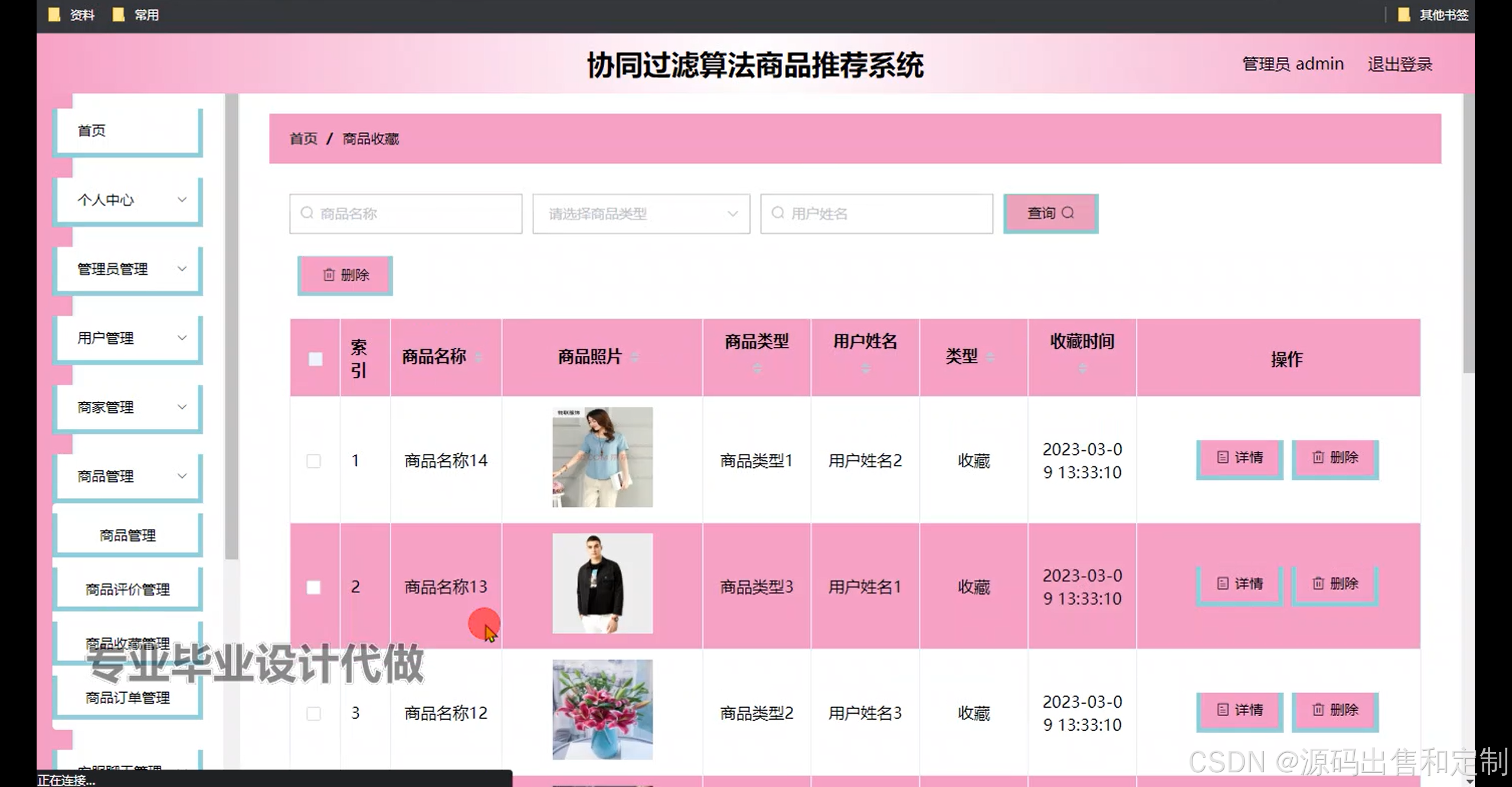Expand the 用户管理 sidebar menu

[128, 339]
